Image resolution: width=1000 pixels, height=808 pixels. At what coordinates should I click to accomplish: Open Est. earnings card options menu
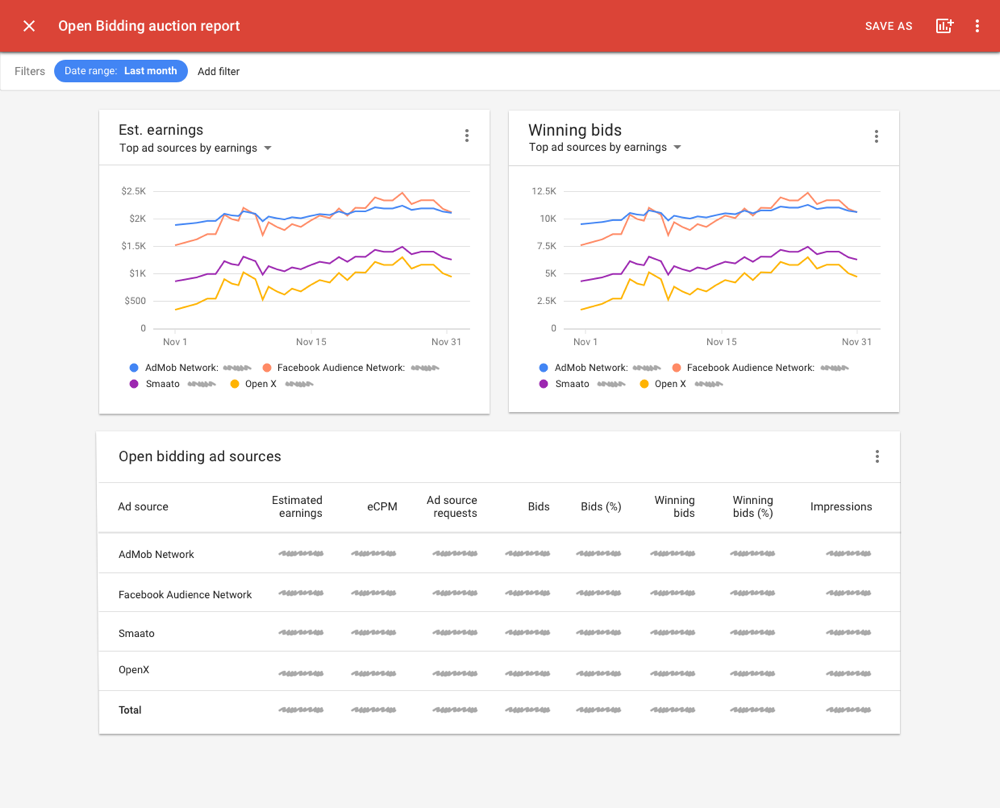point(466,136)
